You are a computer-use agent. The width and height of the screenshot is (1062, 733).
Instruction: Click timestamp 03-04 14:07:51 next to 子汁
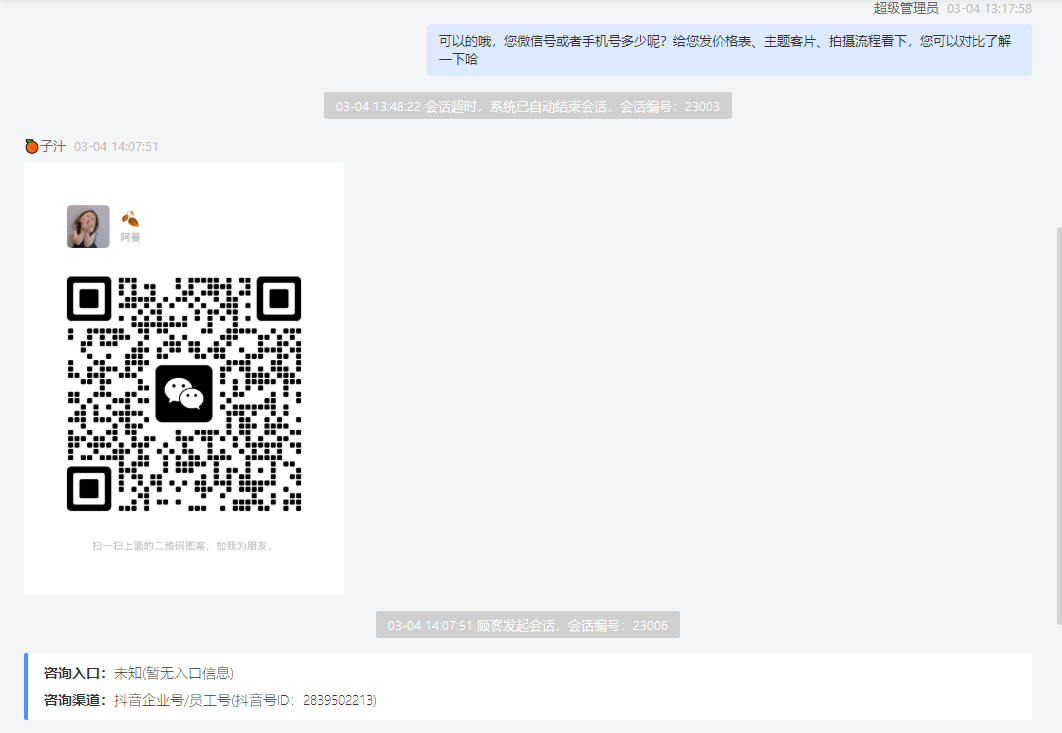[116, 146]
